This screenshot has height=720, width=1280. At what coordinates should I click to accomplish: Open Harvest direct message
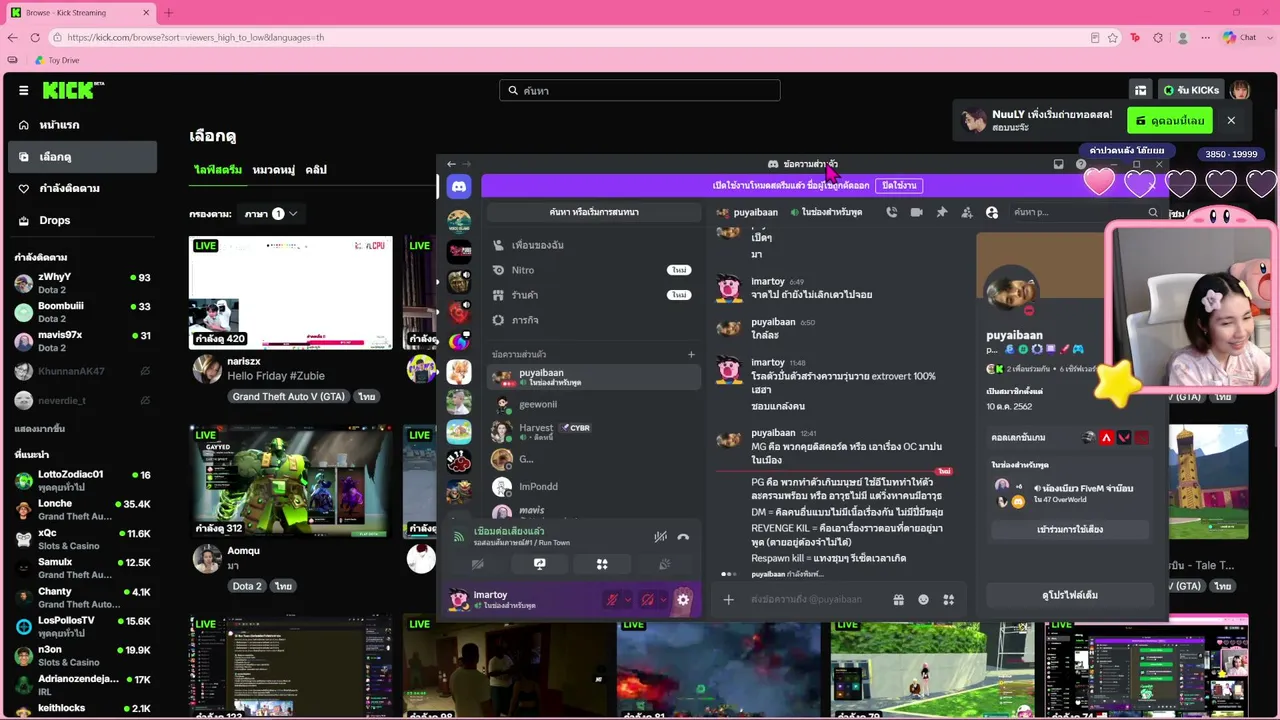(x=594, y=432)
